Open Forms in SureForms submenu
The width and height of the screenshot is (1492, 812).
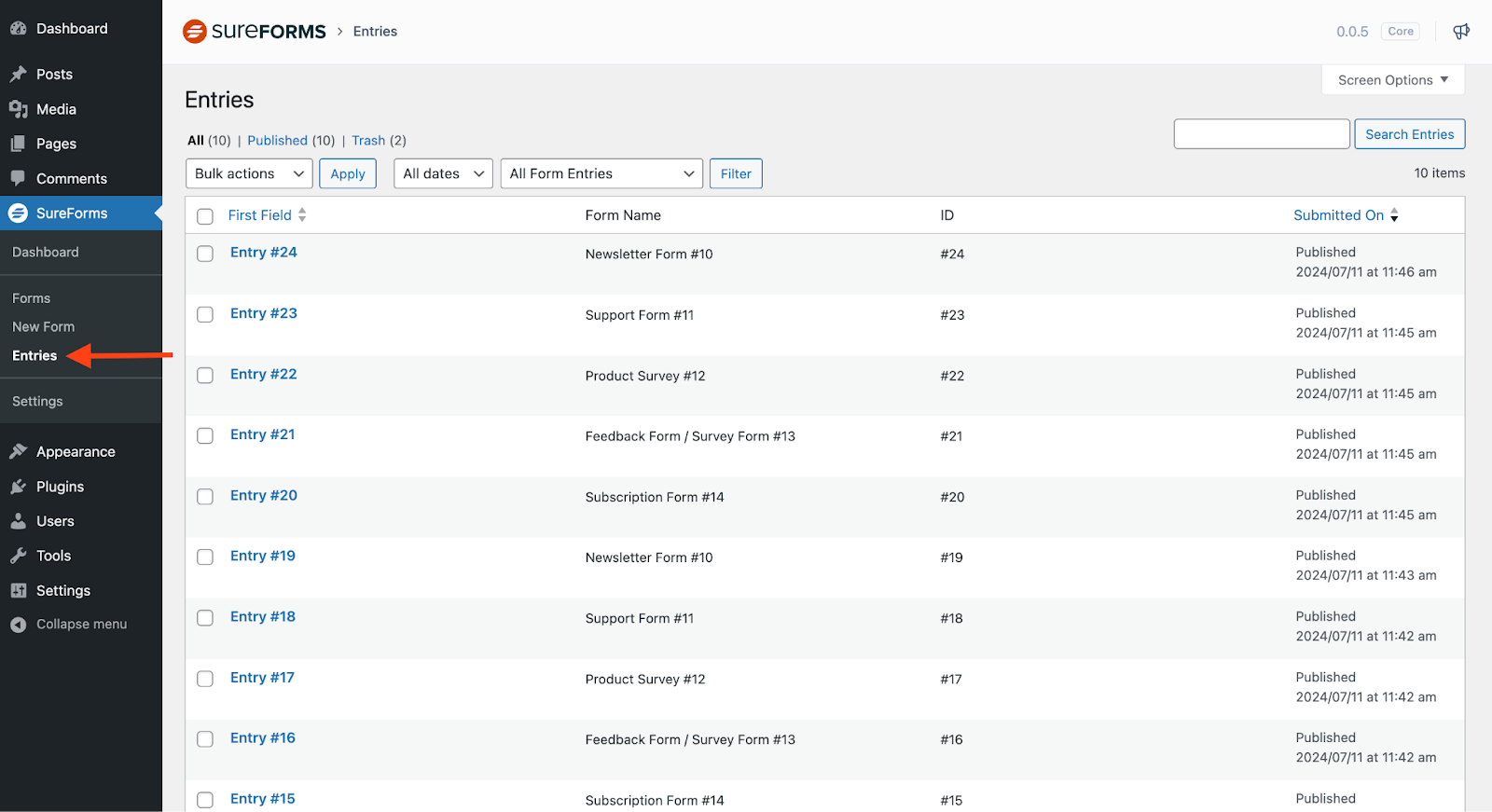pos(32,298)
